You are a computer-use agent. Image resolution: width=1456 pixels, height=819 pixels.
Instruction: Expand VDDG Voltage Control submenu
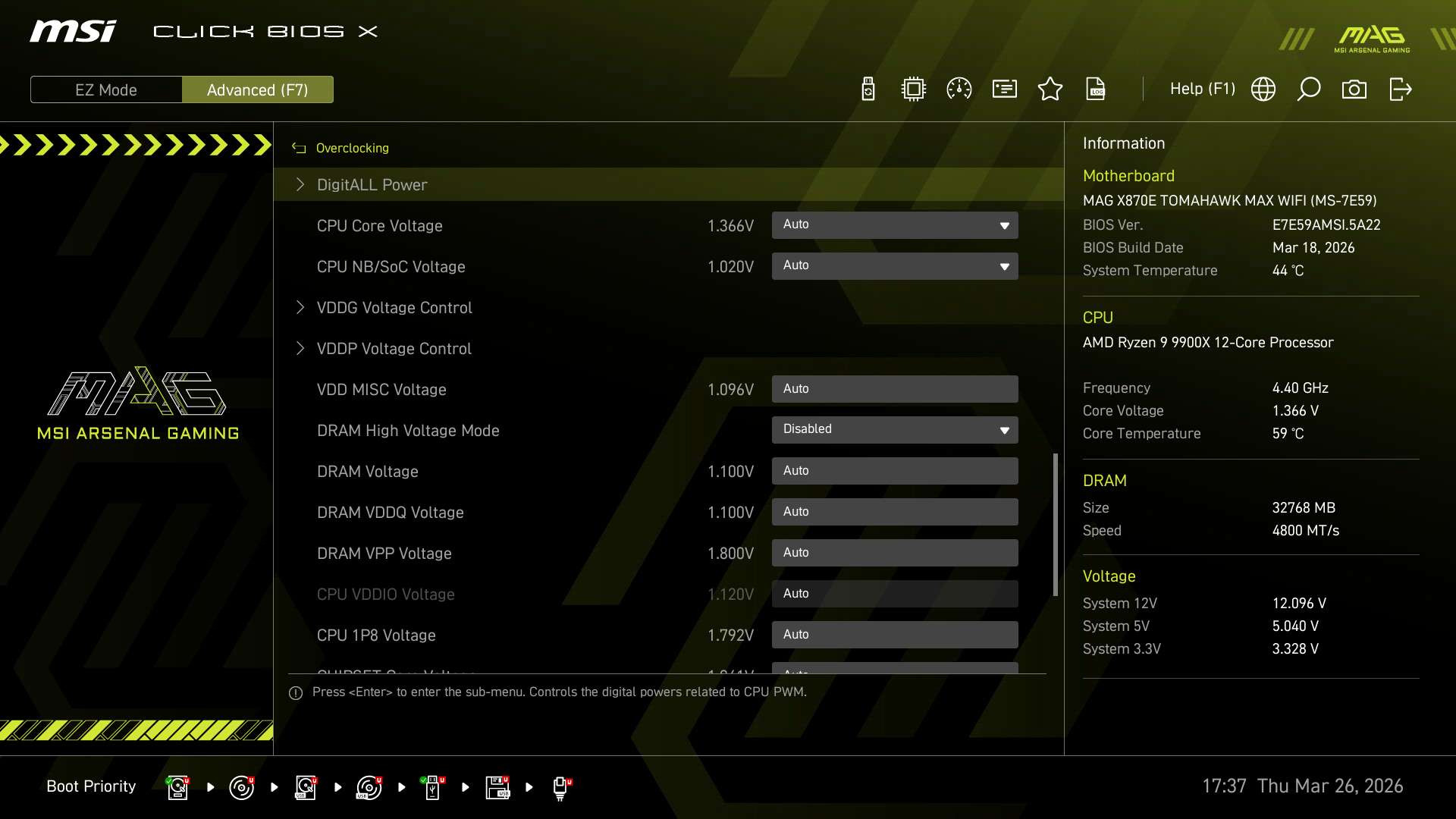point(394,307)
